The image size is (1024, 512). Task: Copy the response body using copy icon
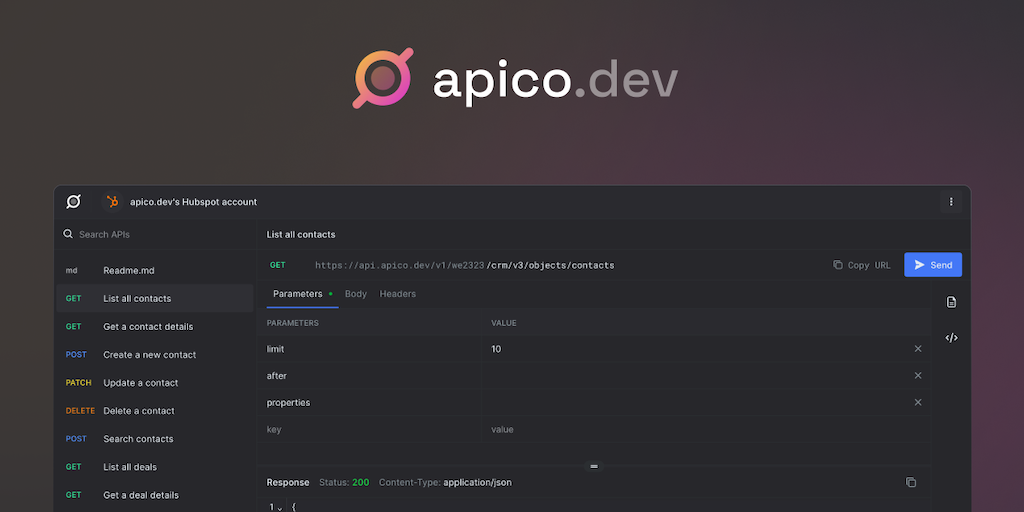click(911, 482)
